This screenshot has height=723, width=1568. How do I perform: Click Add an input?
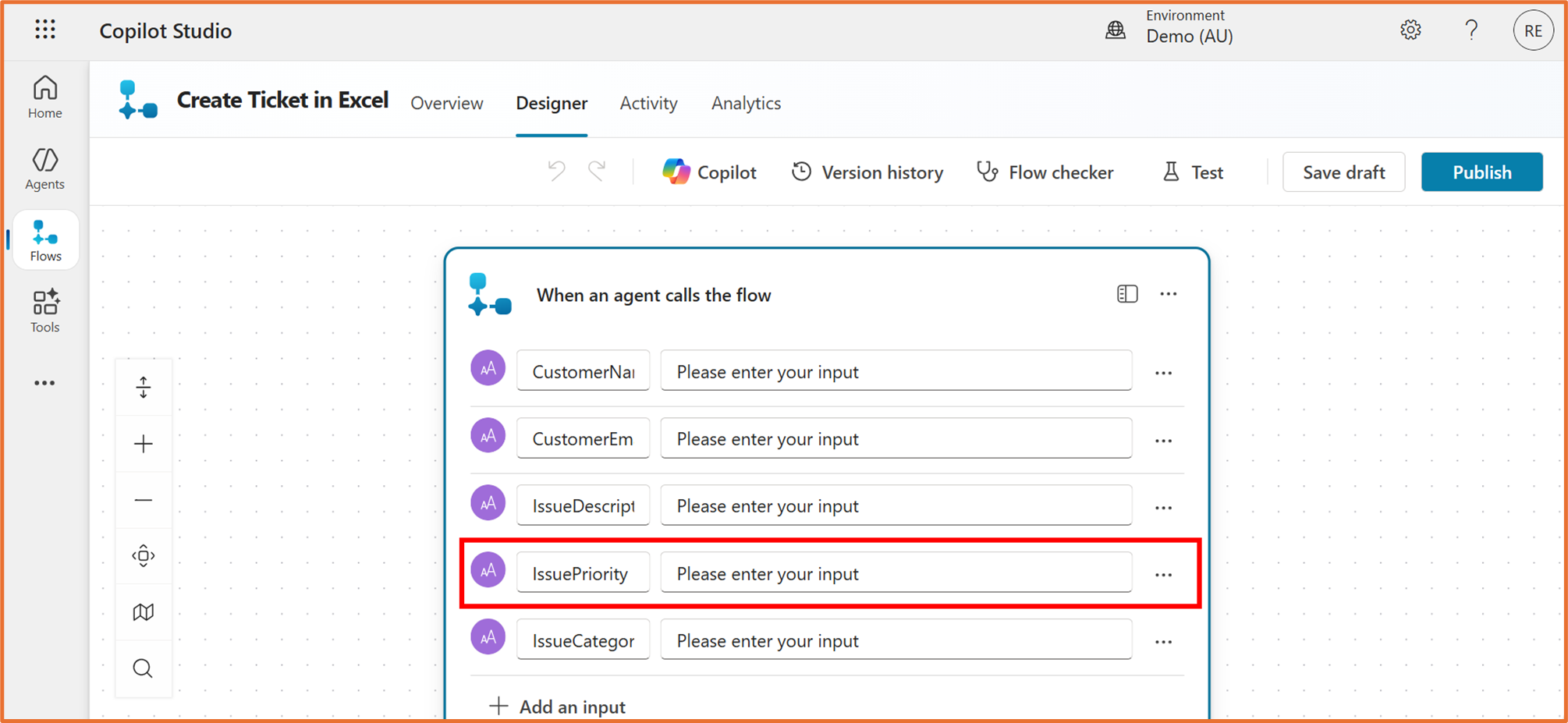pos(557,707)
